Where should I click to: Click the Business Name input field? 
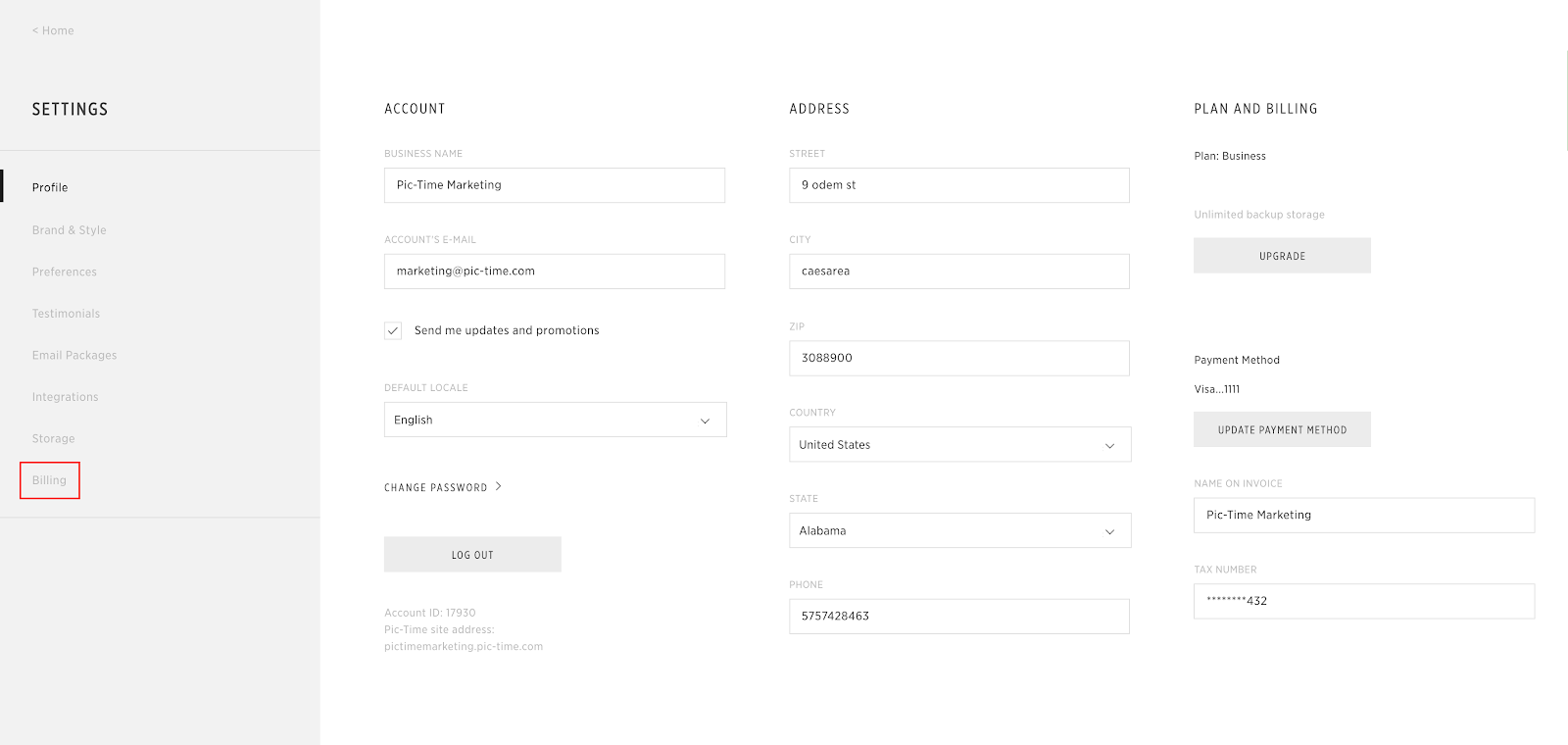[x=555, y=185]
